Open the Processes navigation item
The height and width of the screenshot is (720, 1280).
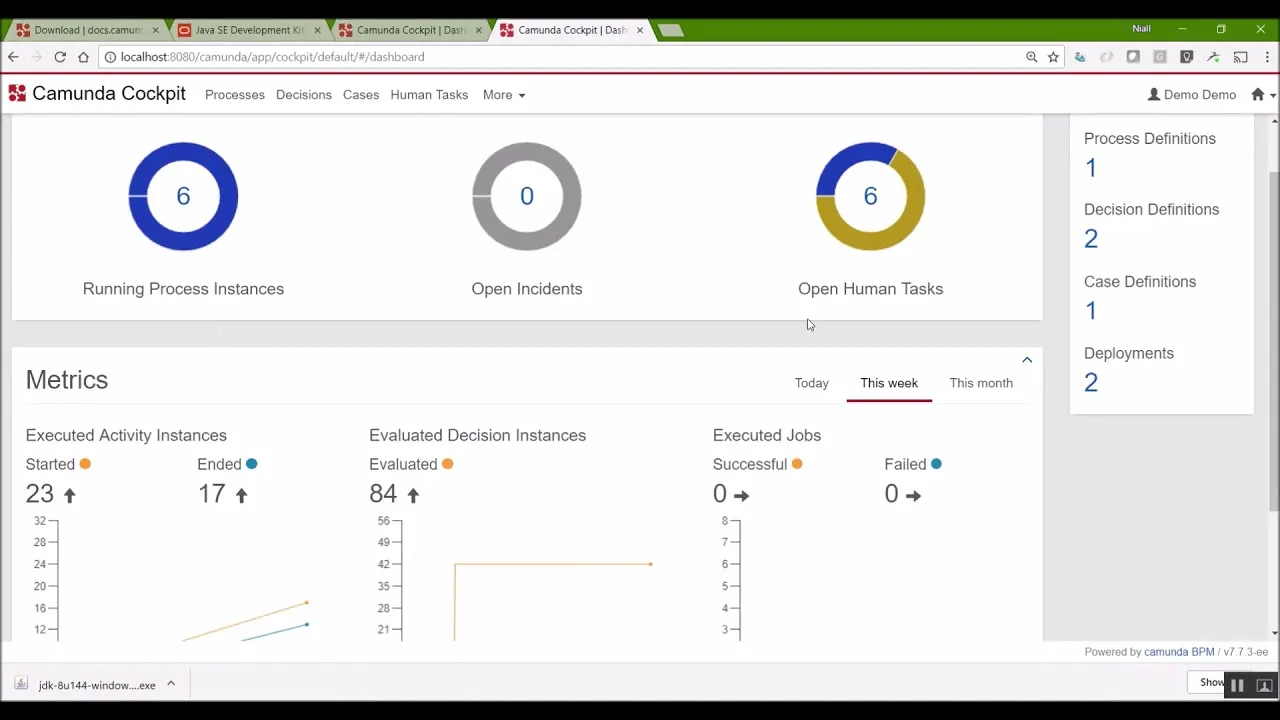[235, 95]
